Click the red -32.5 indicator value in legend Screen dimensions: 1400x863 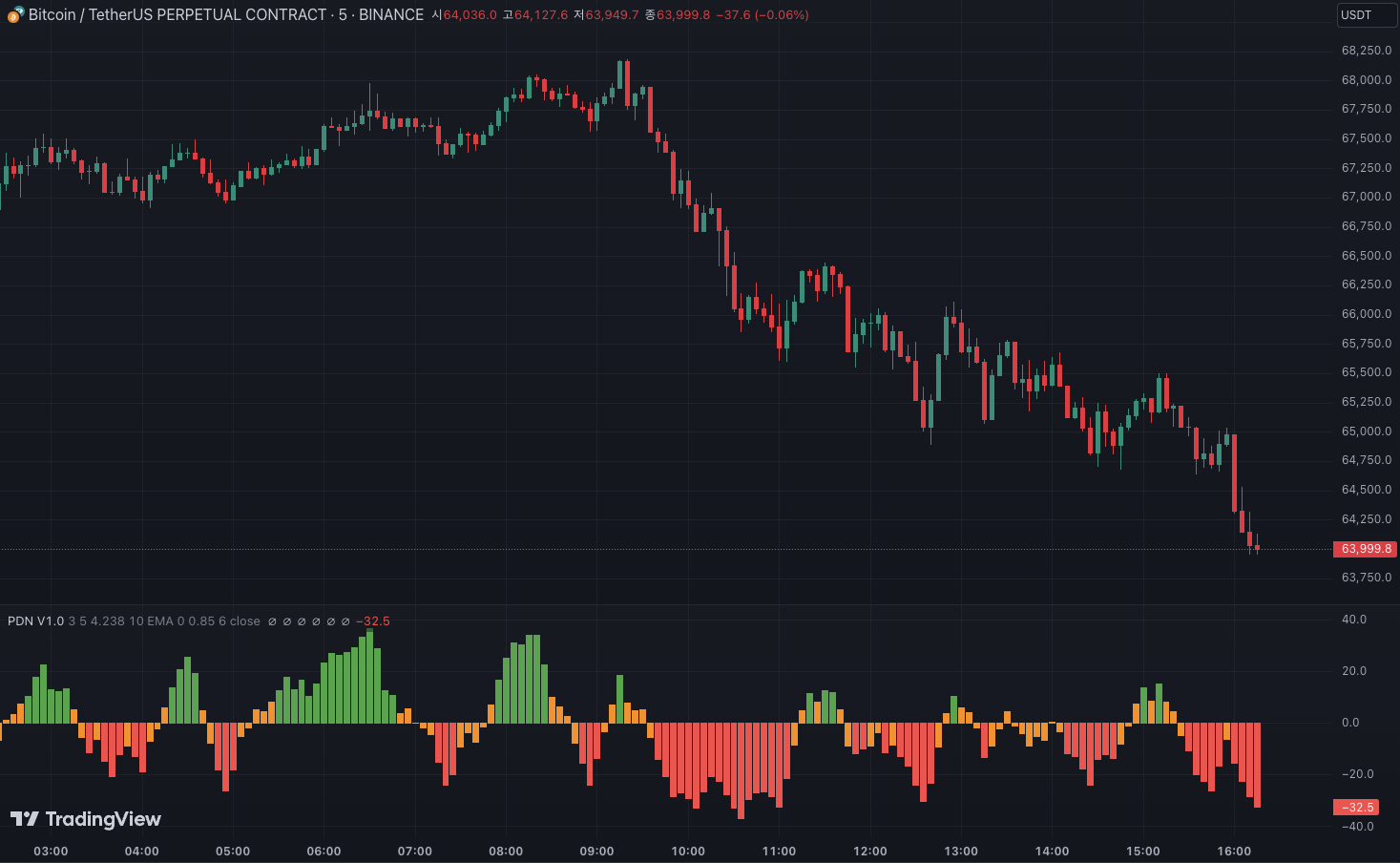click(x=373, y=621)
